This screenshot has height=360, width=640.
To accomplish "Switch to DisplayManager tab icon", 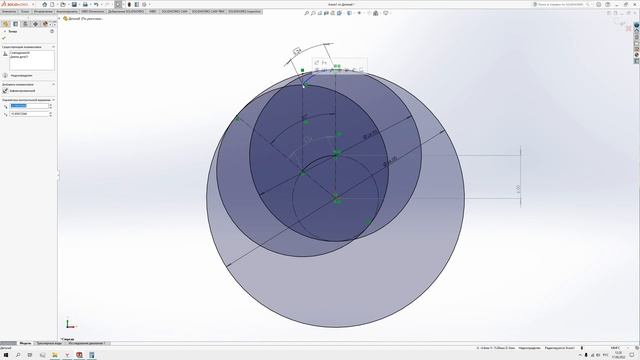I will 45,24.
